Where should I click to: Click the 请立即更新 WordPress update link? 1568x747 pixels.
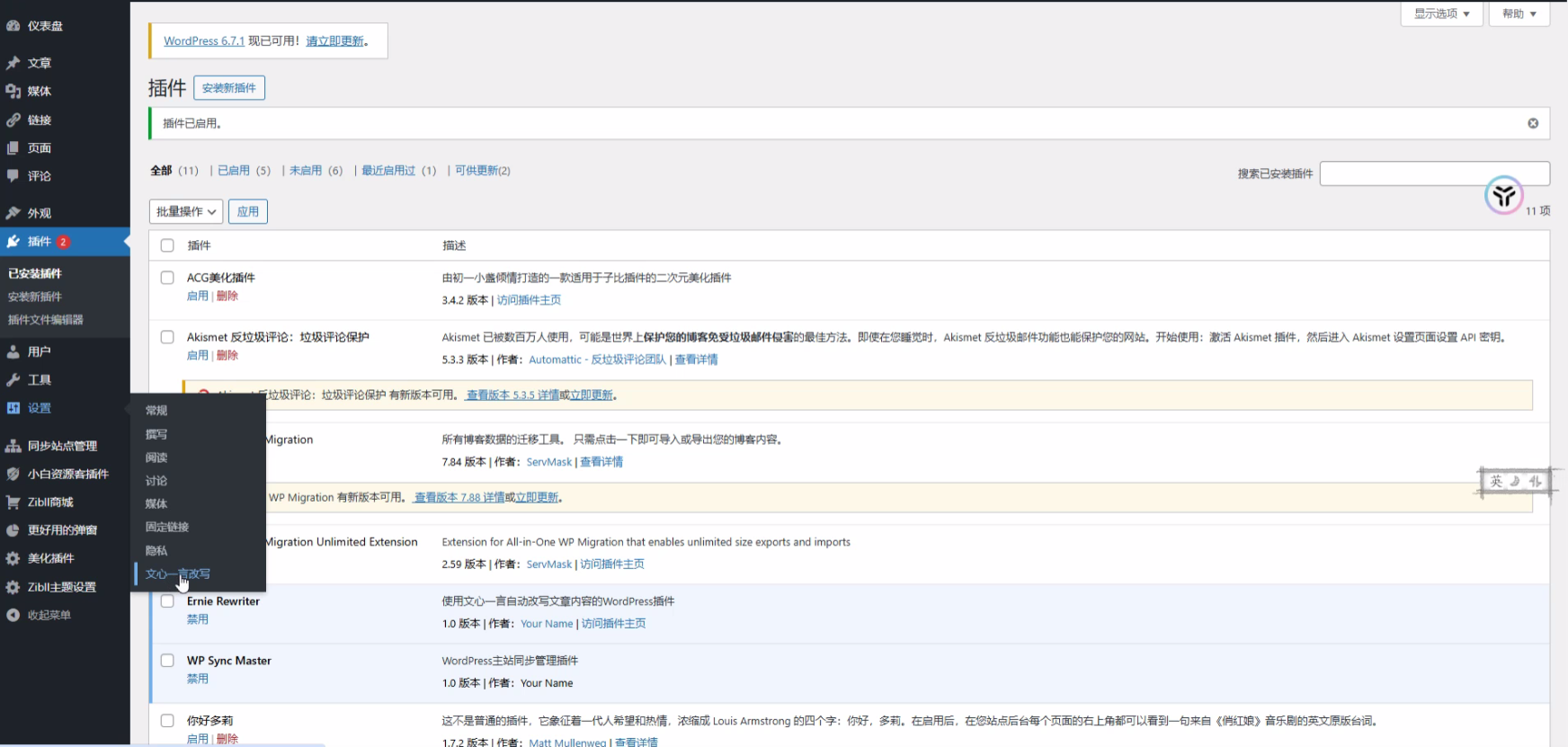pyautogui.click(x=334, y=41)
